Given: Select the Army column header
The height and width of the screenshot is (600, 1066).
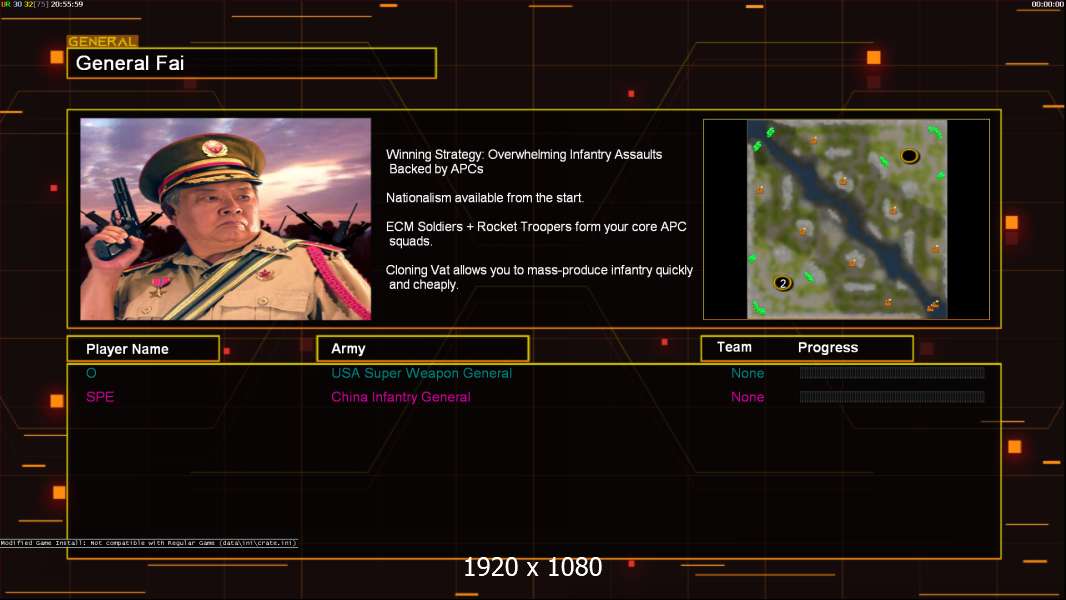Looking at the screenshot, I should tap(423, 349).
